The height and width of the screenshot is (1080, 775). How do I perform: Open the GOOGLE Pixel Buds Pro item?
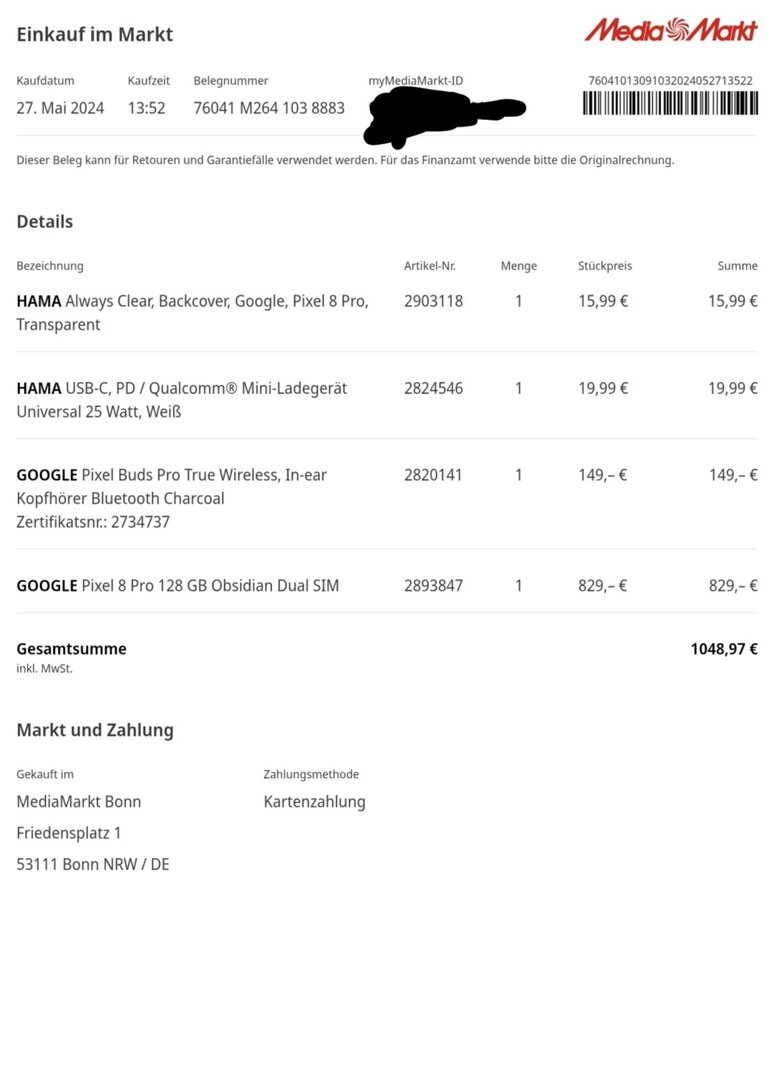tap(171, 497)
